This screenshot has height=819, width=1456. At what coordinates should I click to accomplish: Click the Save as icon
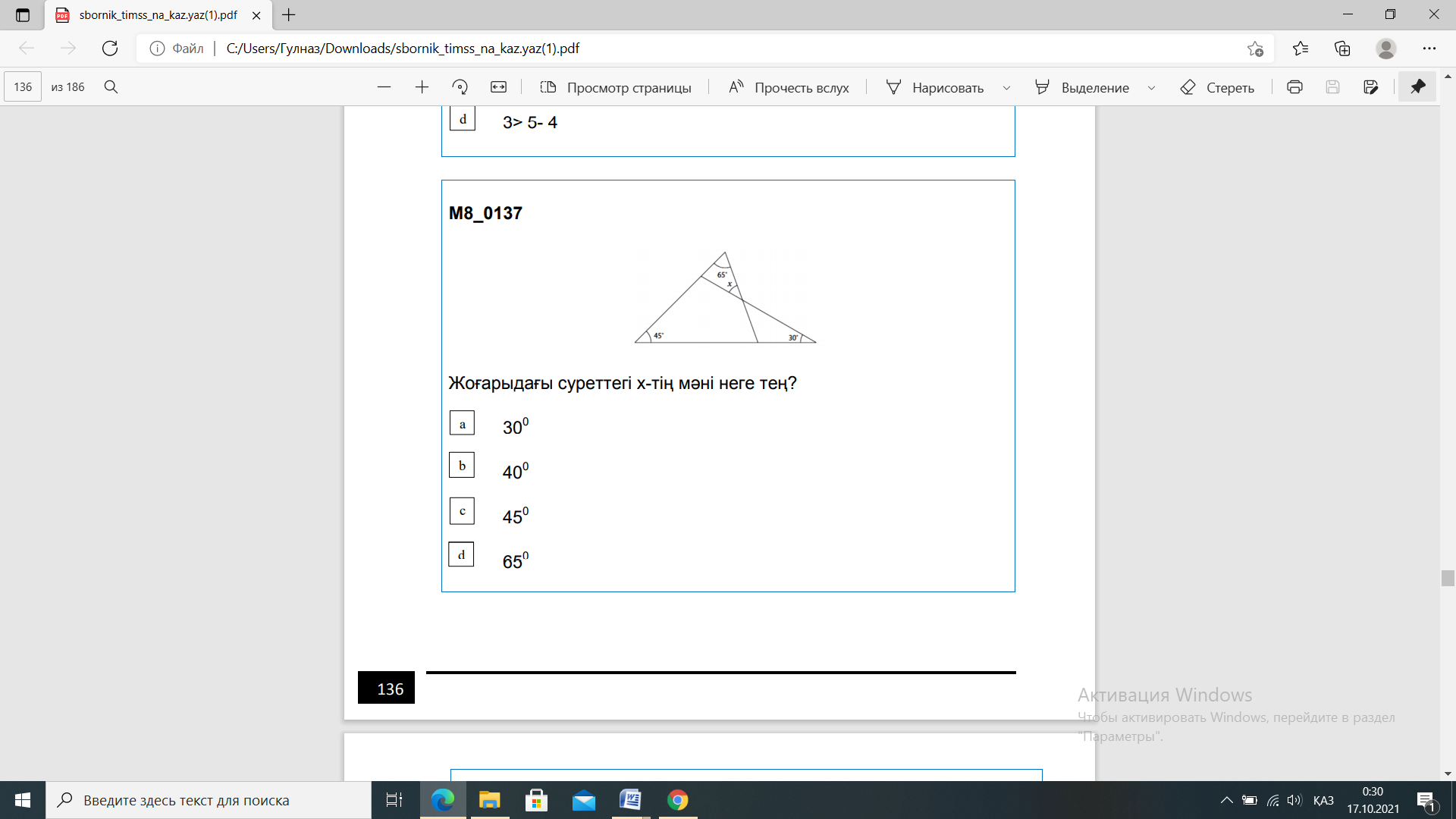tap(1370, 87)
